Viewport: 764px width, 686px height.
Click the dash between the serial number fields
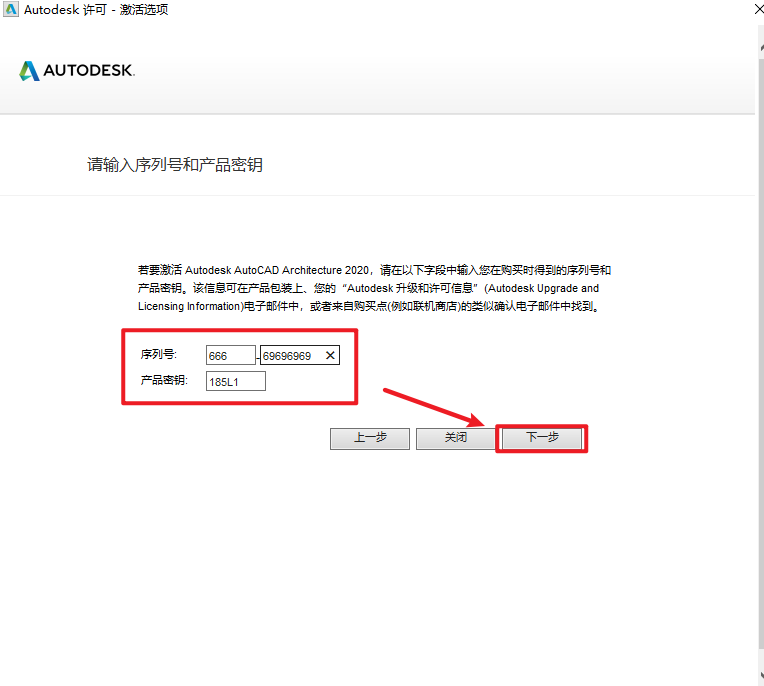pos(258,356)
